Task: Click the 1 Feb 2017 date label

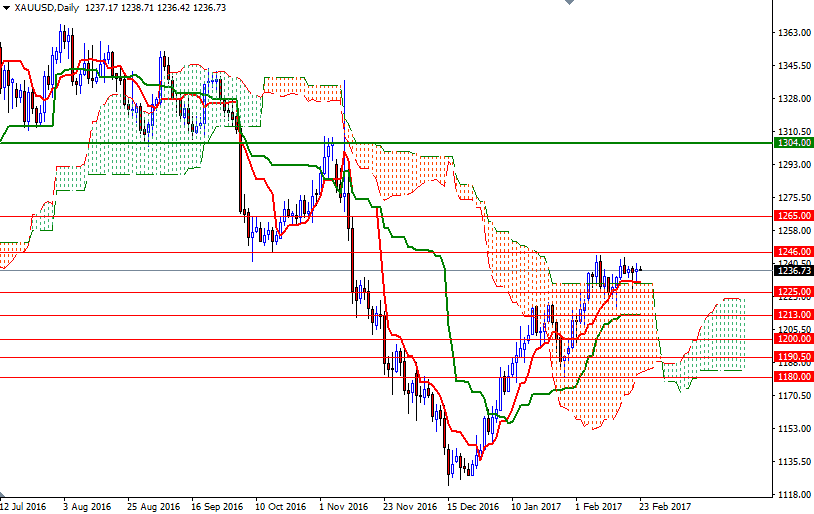Action: [598, 506]
